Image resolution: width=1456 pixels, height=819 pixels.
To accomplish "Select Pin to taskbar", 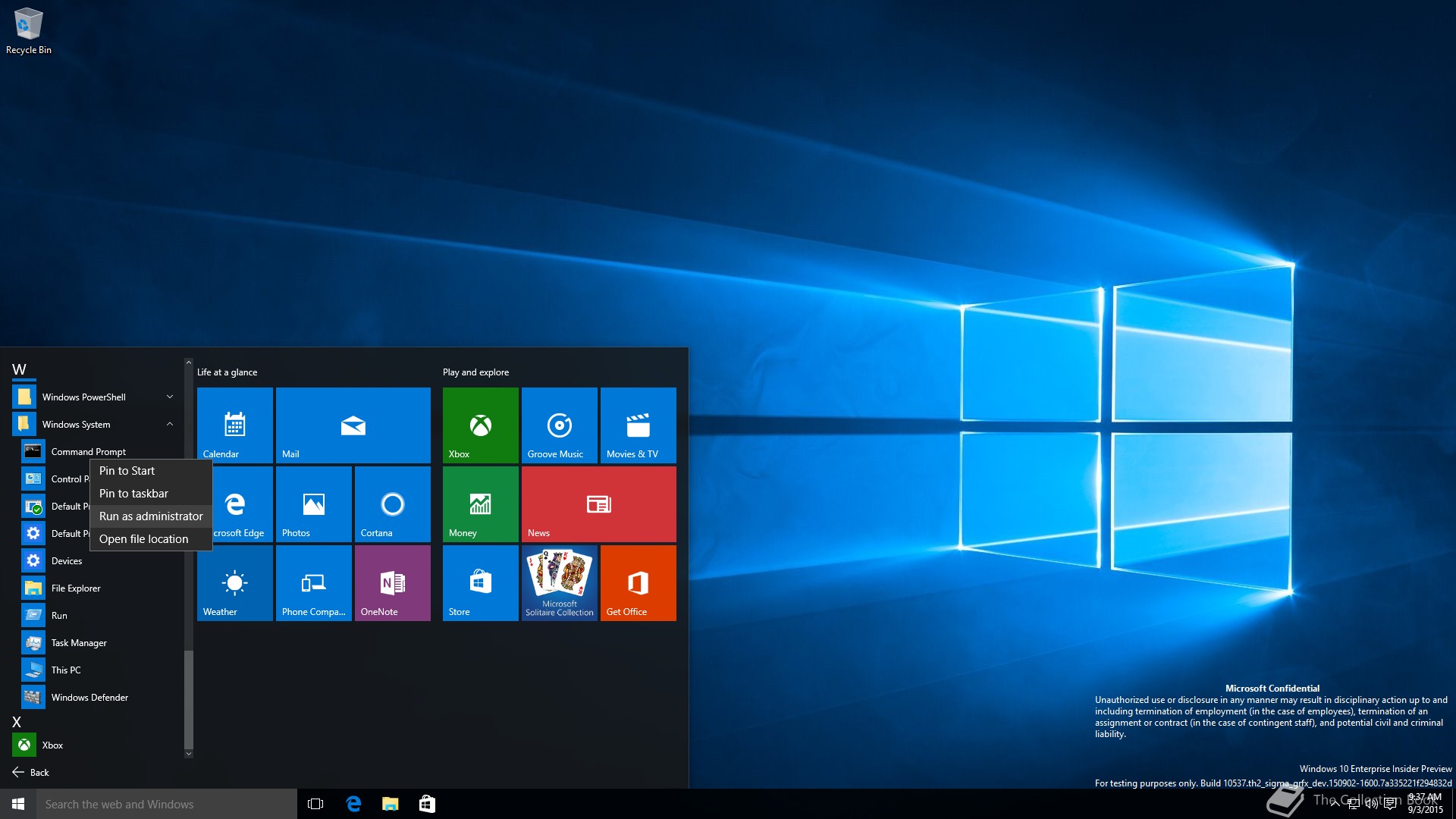I will tap(151, 494).
